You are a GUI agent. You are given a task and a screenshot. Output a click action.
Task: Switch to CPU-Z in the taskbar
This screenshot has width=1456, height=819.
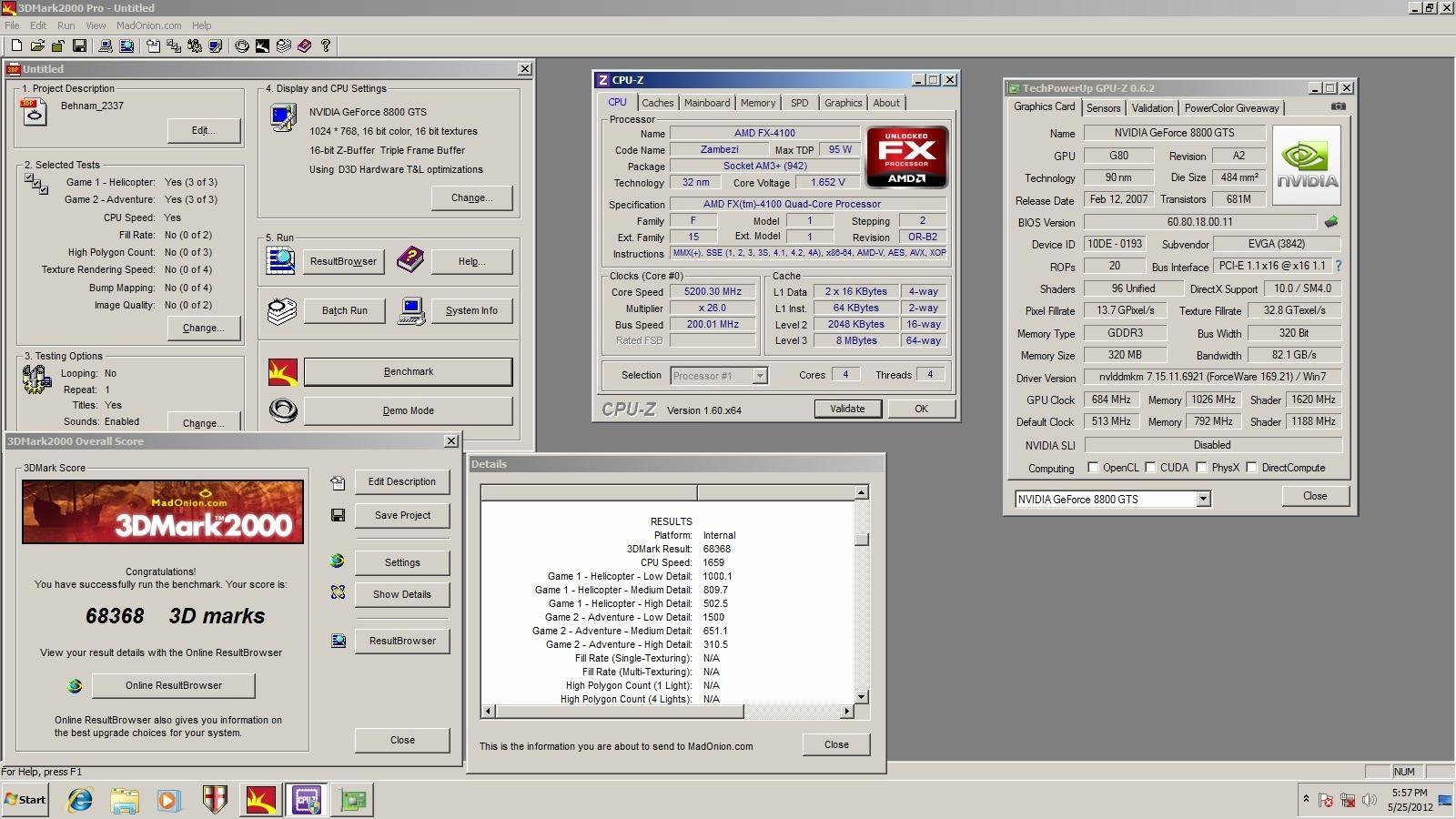[307, 800]
